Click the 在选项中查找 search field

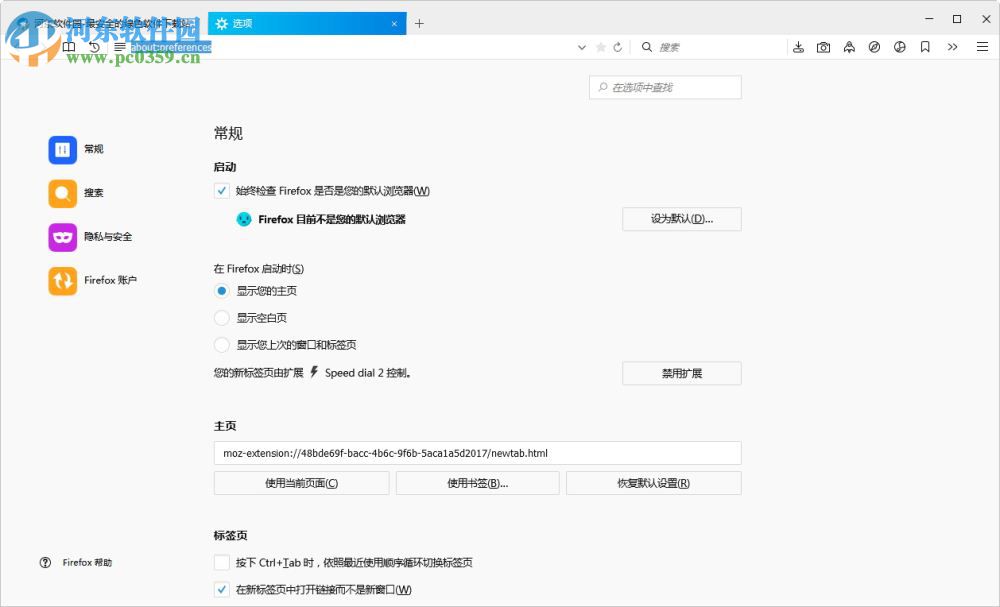(x=665, y=87)
